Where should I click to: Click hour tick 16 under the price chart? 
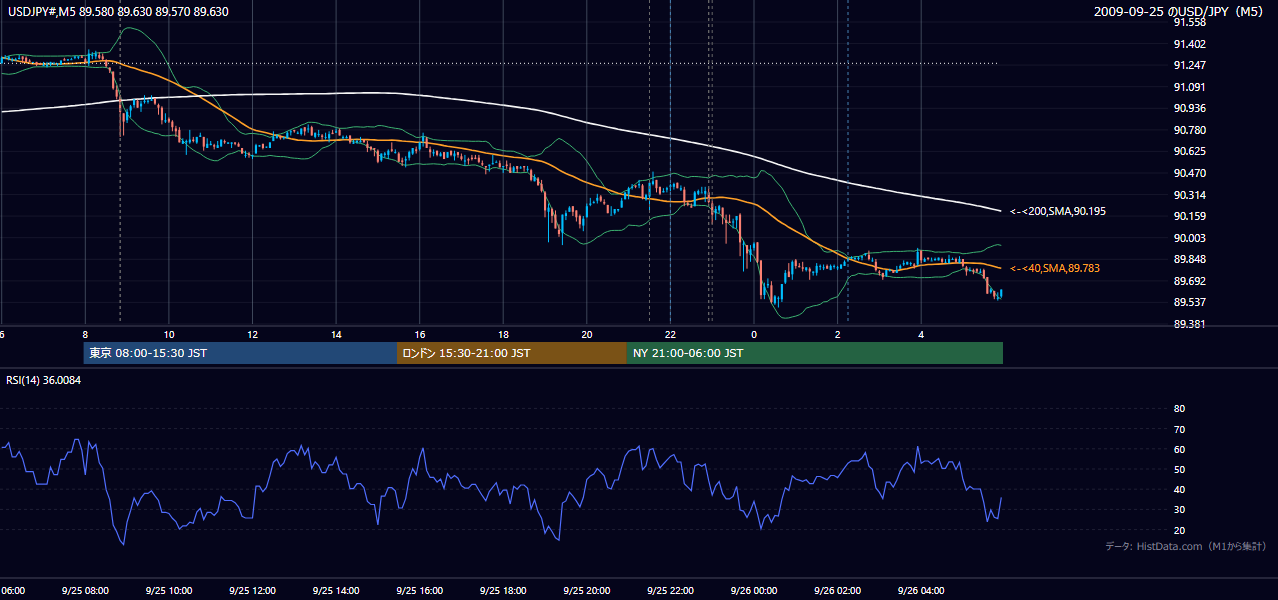click(x=420, y=334)
